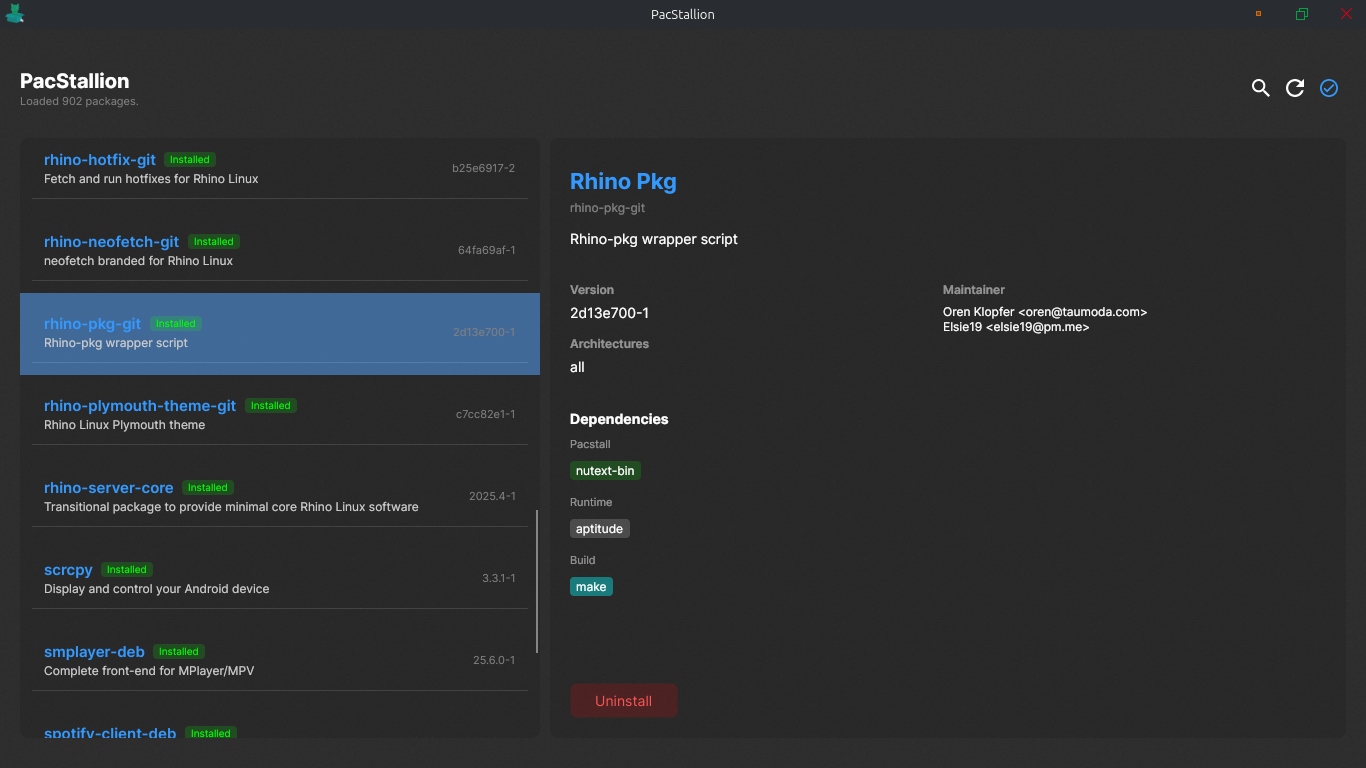1366x768 pixels.
Task: Click the Installed badge next to scrcpy
Action: pos(127,570)
